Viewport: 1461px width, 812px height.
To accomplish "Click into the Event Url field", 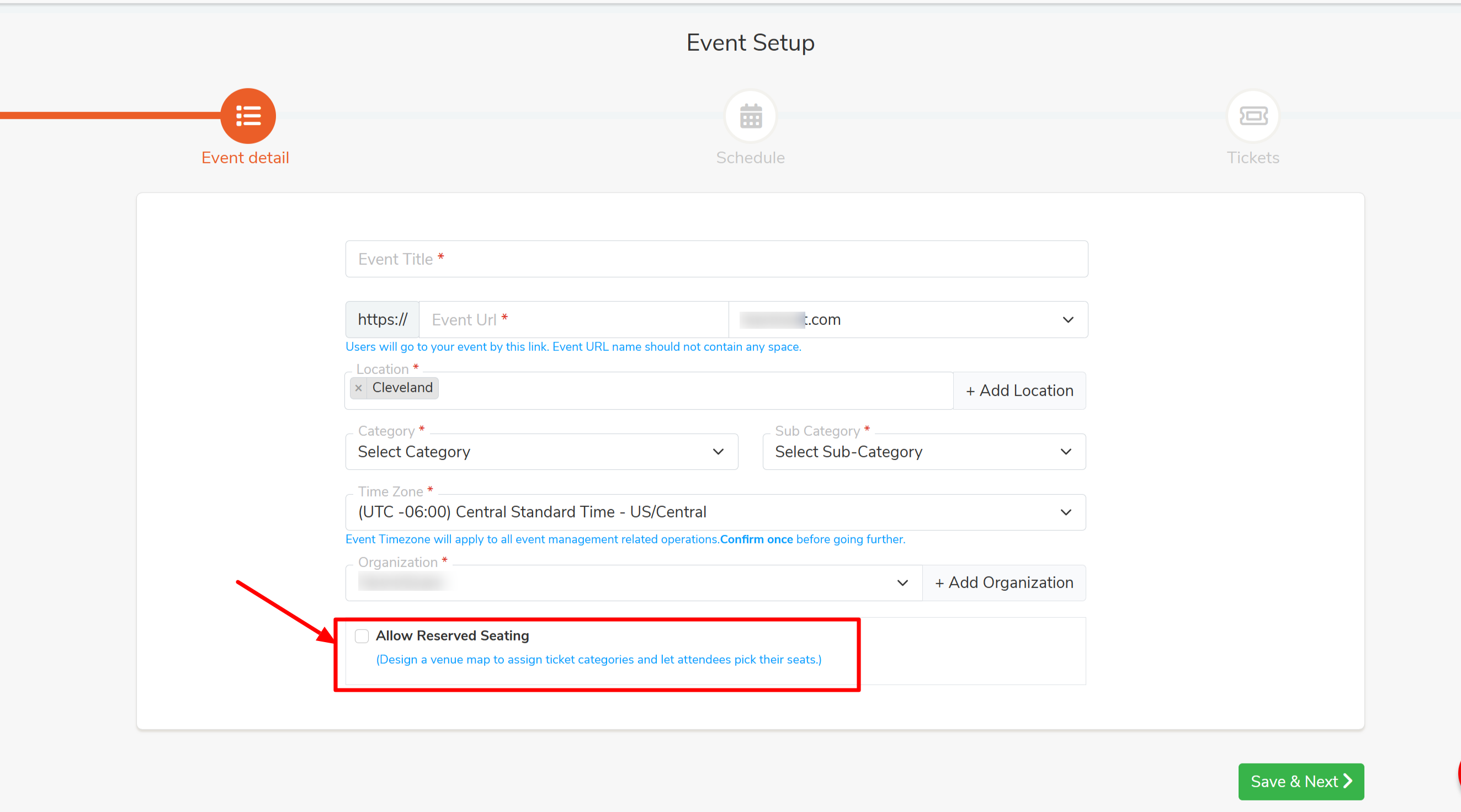I will (573, 319).
